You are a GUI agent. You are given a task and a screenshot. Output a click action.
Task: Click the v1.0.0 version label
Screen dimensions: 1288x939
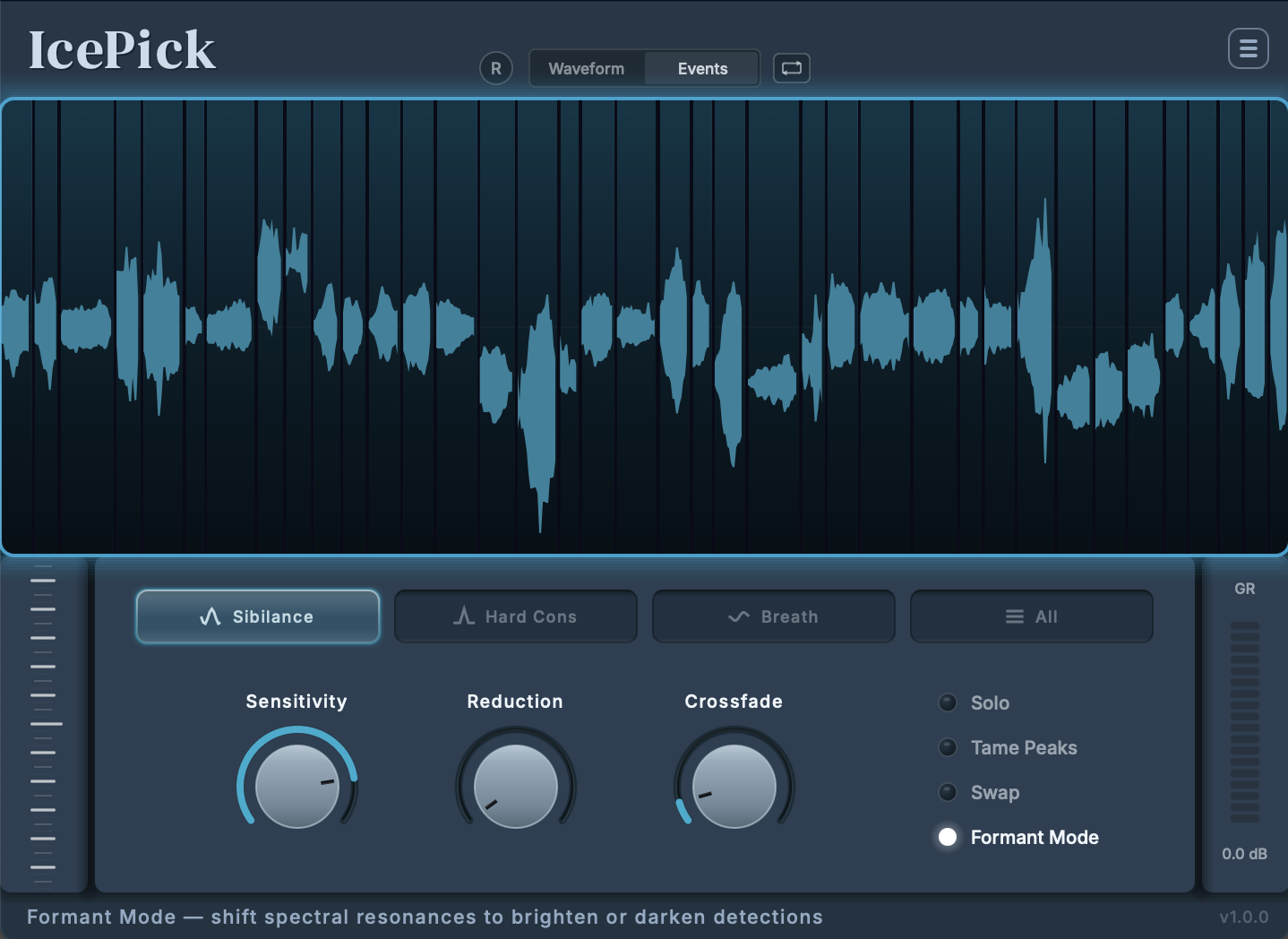1243,917
